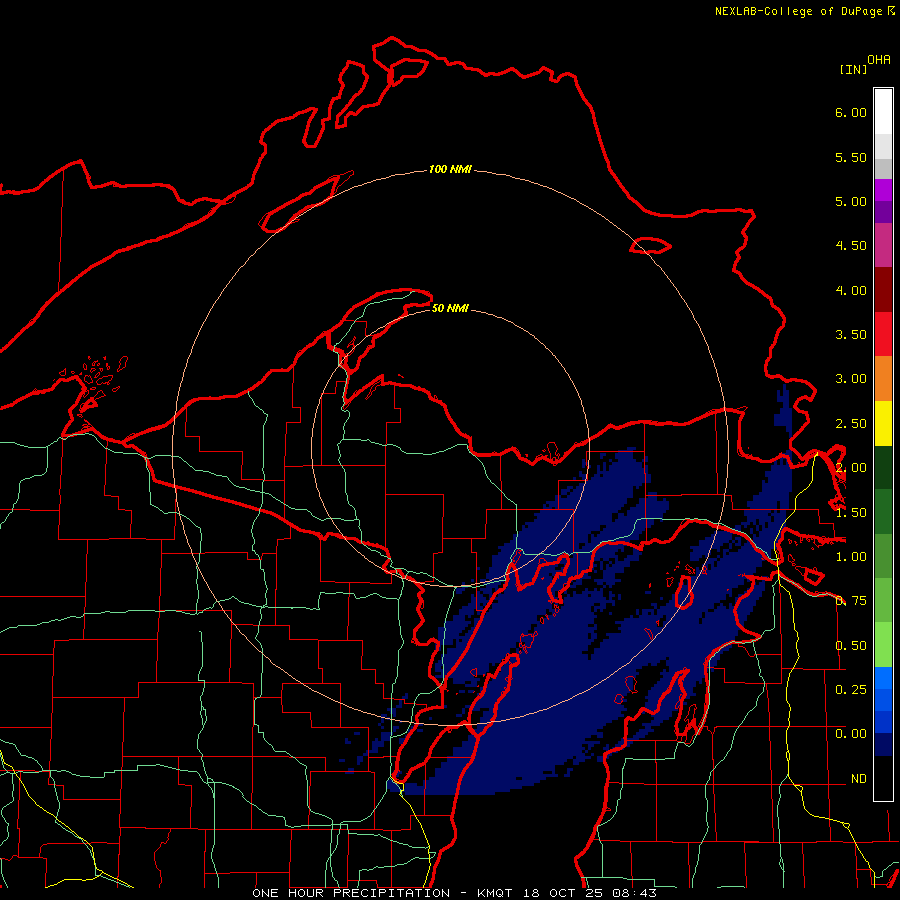Click the NEXLAB-College of DuPage title text
Screen dimensions: 900x900
coord(798,11)
